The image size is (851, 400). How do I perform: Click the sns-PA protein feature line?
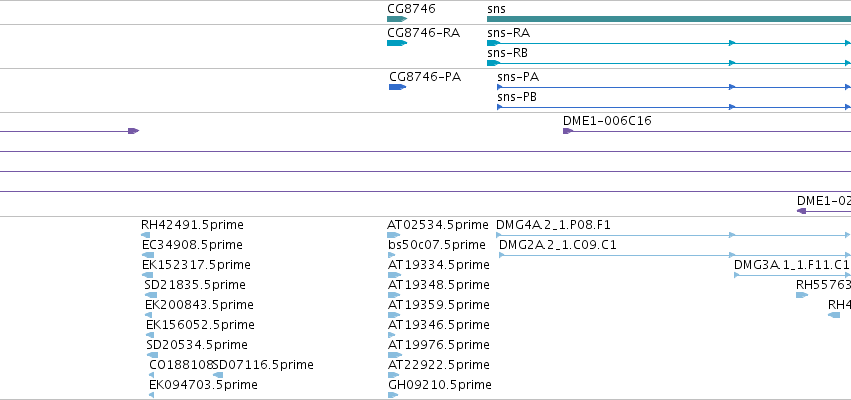(674, 87)
